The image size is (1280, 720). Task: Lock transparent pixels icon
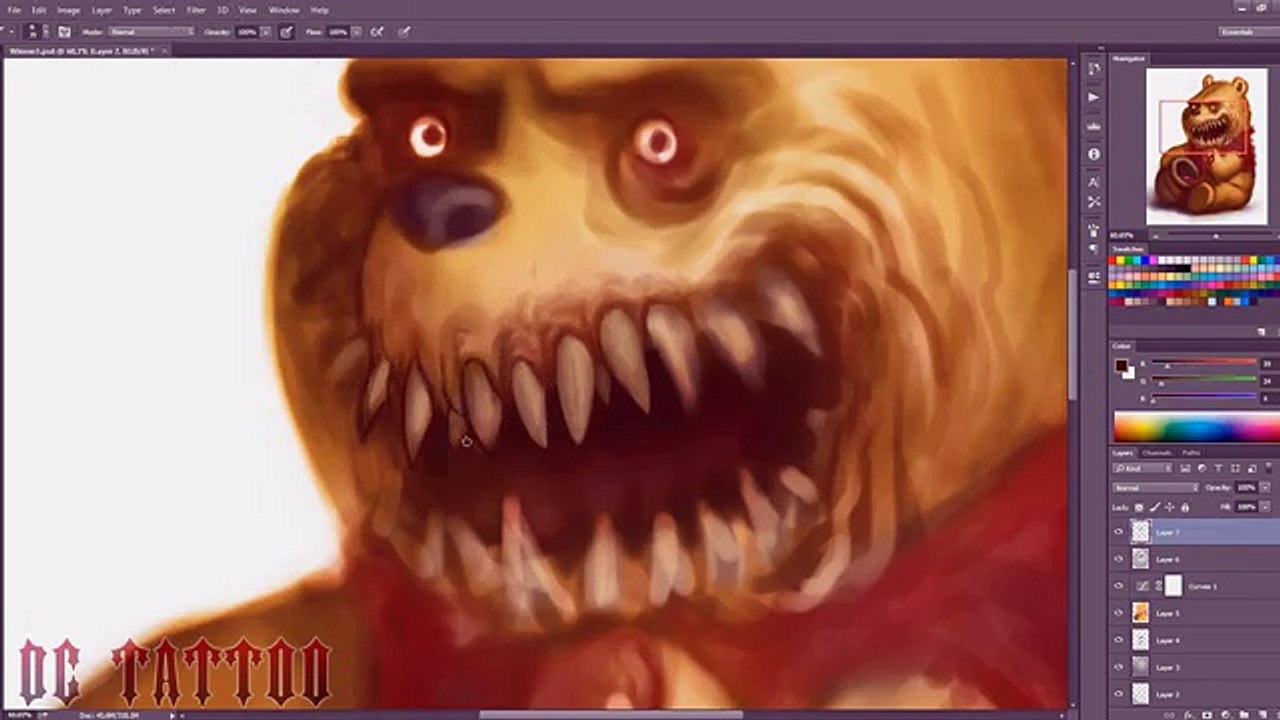(x=1139, y=507)
